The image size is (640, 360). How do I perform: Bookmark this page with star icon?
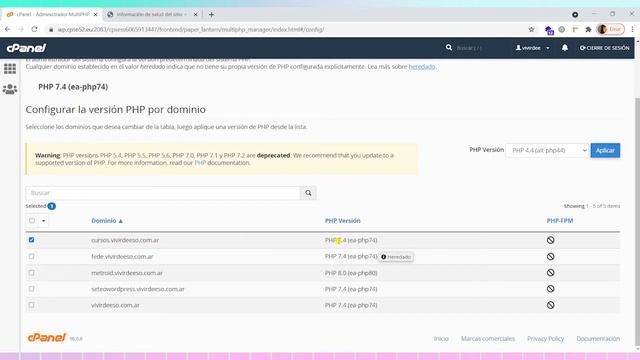click(x=531, y=29)
